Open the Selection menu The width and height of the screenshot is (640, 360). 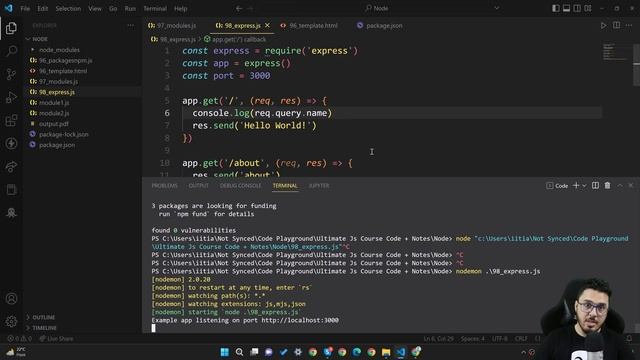68,8
